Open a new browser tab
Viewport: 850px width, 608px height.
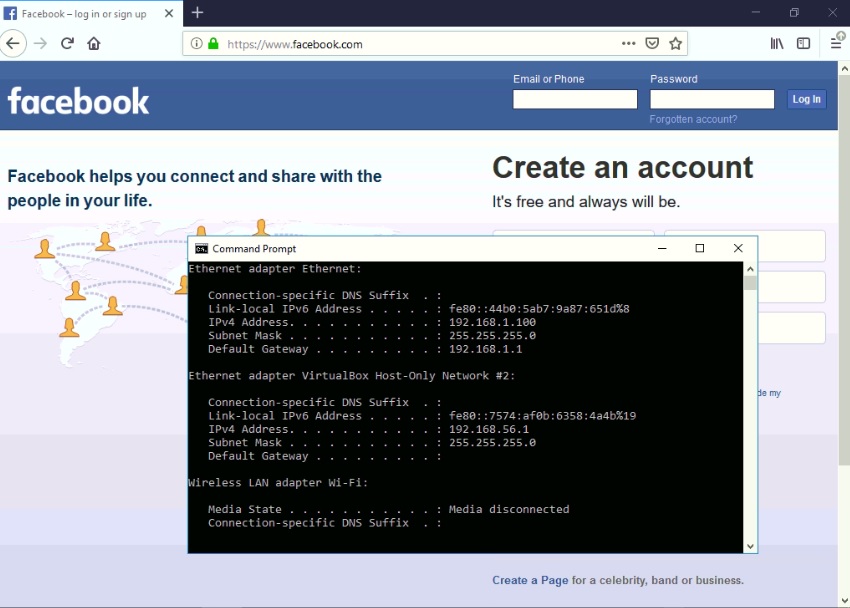[x=196, y=13]
